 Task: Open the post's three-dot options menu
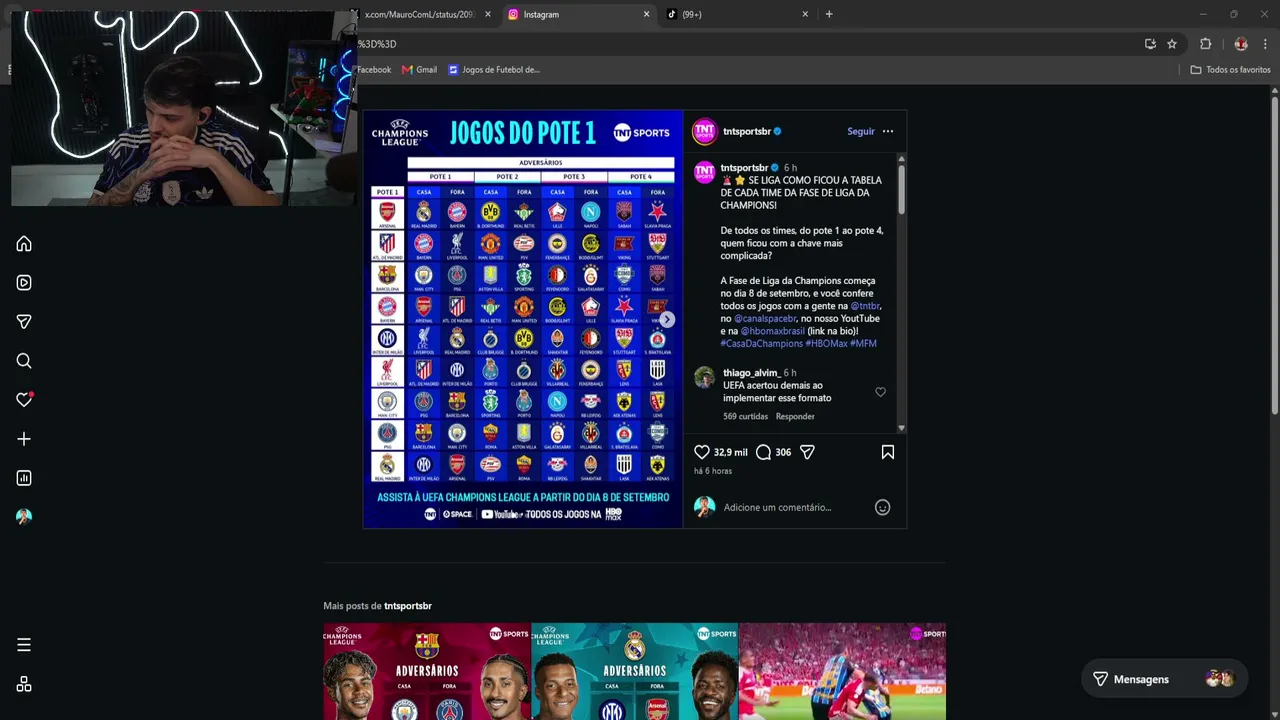(887, 131)
